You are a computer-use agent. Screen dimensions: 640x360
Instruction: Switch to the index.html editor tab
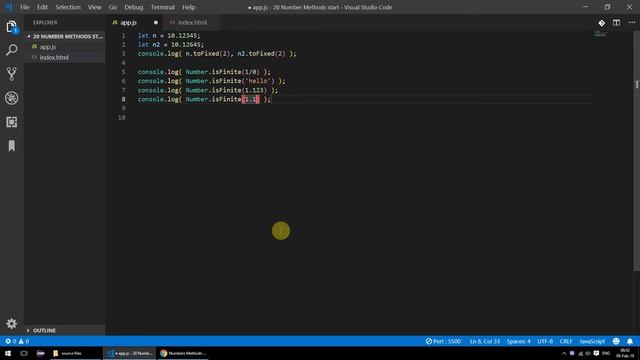(192, 22)
